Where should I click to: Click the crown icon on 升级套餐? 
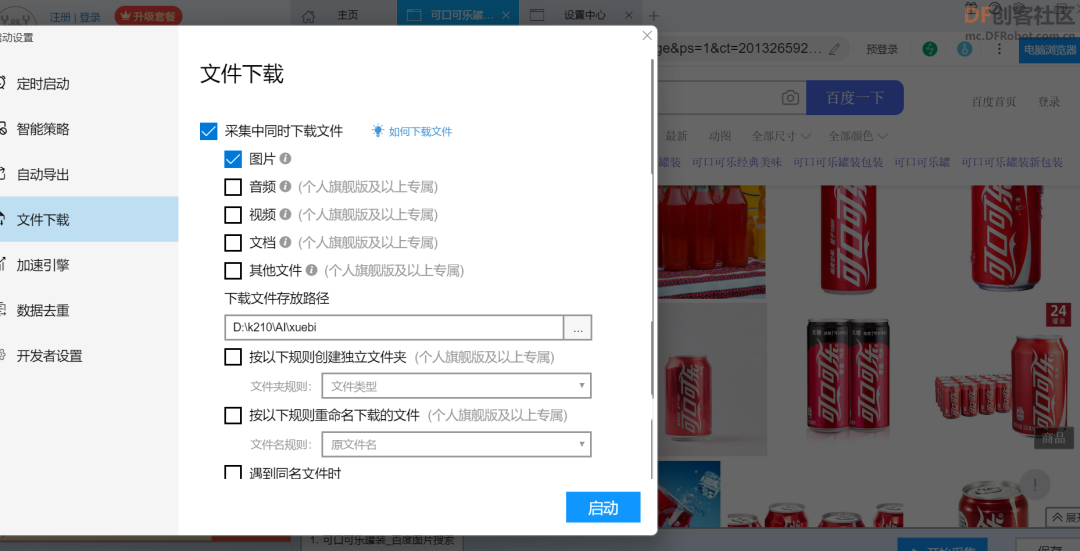(126, 15)
